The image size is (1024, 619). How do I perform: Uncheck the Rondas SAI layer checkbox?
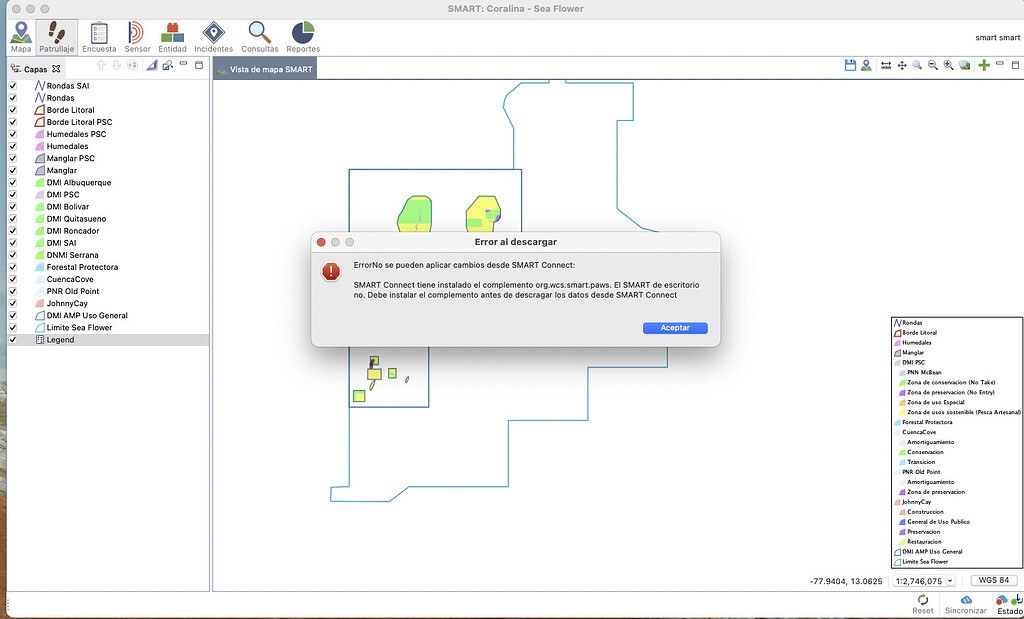13,86
